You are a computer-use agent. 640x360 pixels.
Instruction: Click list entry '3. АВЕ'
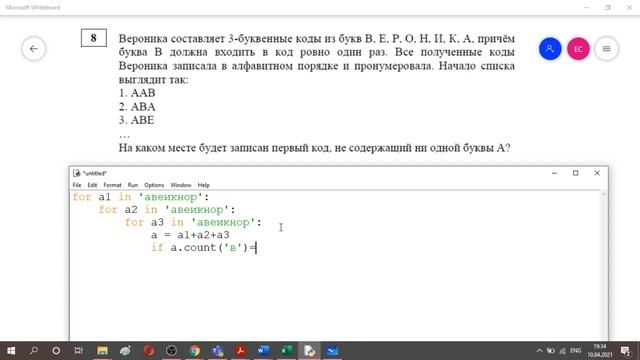[x=137, y=120]
